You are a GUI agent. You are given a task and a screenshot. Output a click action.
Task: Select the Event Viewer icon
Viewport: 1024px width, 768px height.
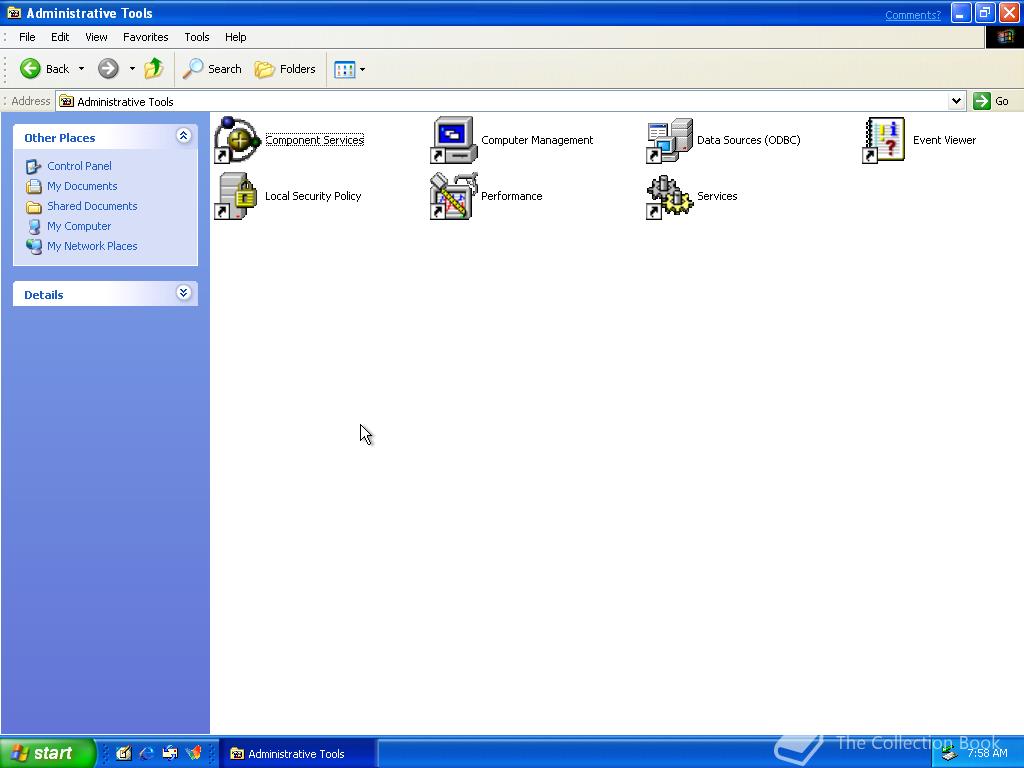coord(884,140)
